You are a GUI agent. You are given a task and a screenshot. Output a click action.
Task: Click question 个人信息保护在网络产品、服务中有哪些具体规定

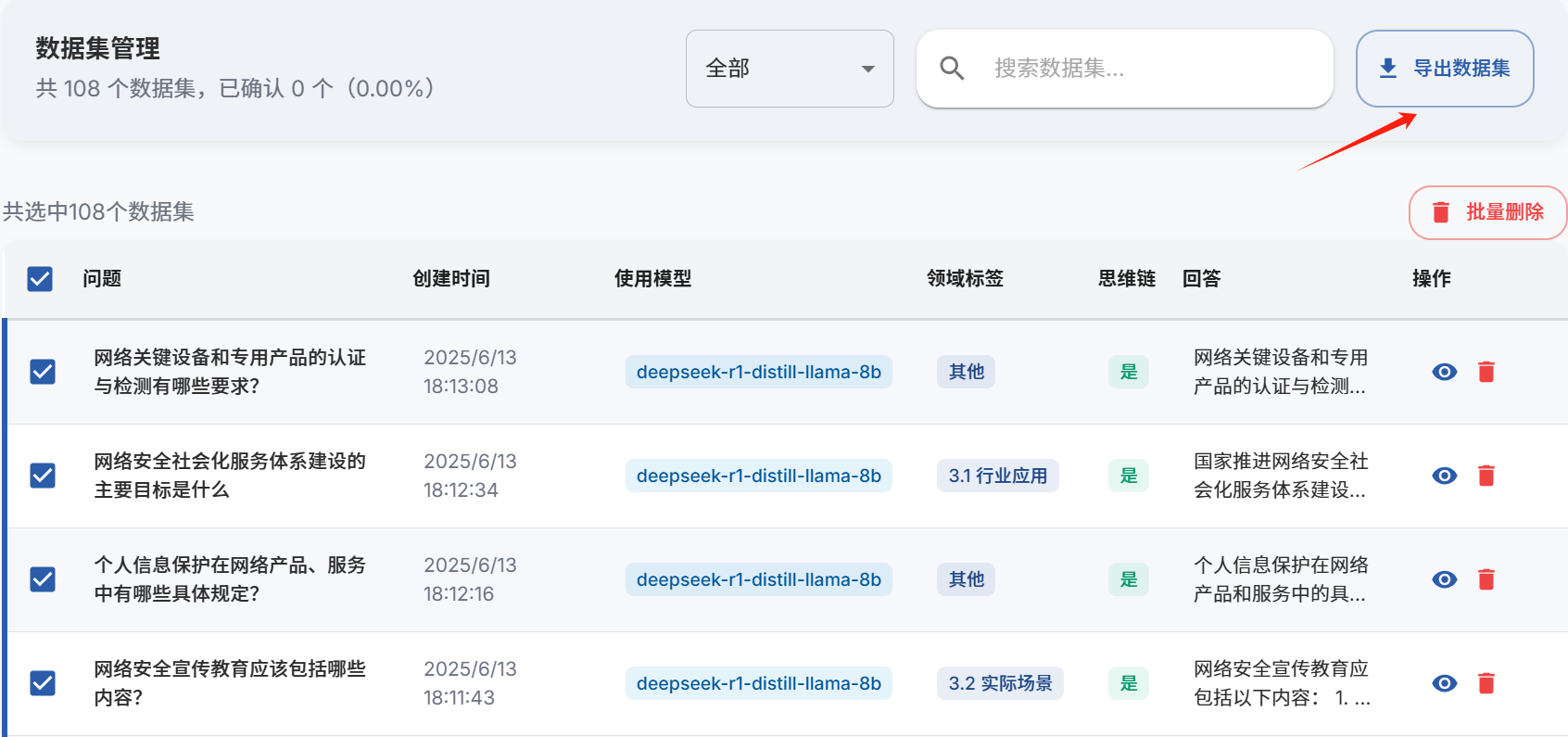(x=230, y=579)
